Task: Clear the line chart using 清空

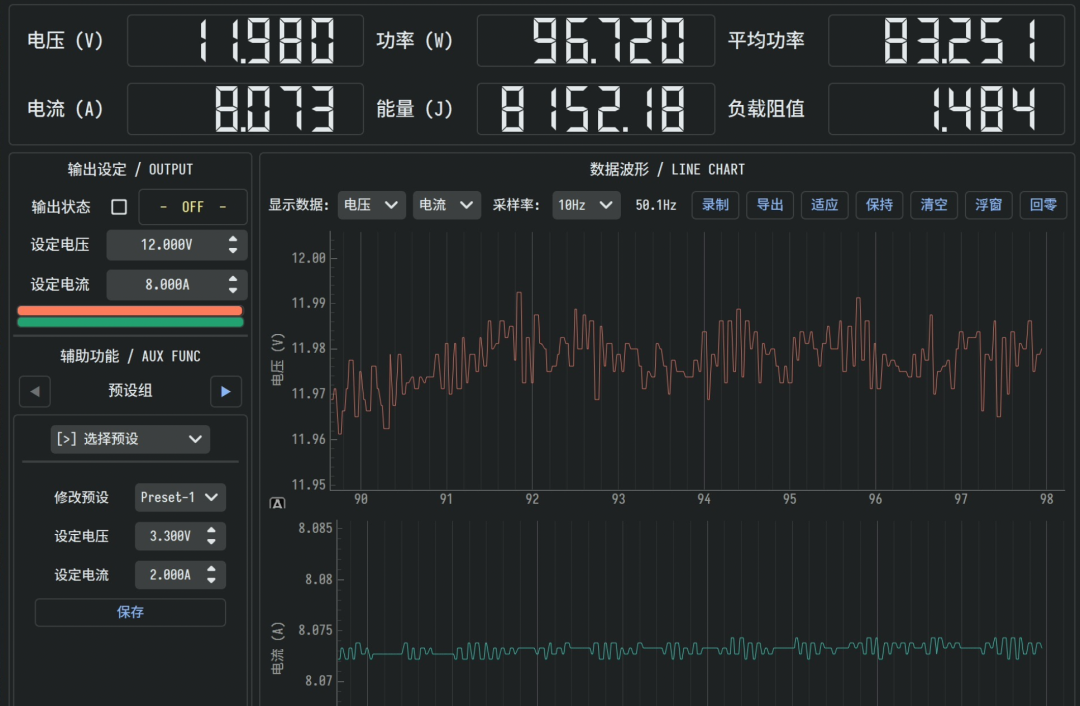Action: [x=933, y=204]
